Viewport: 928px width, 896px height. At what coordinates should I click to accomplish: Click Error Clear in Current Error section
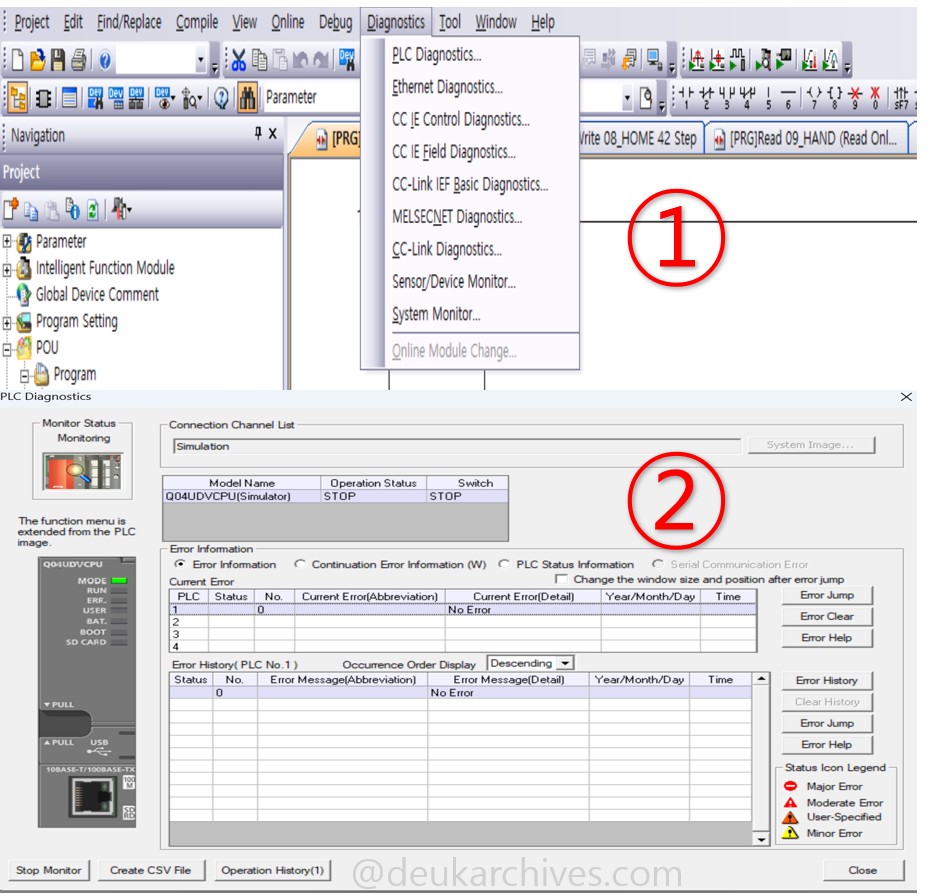pos(826,616)
